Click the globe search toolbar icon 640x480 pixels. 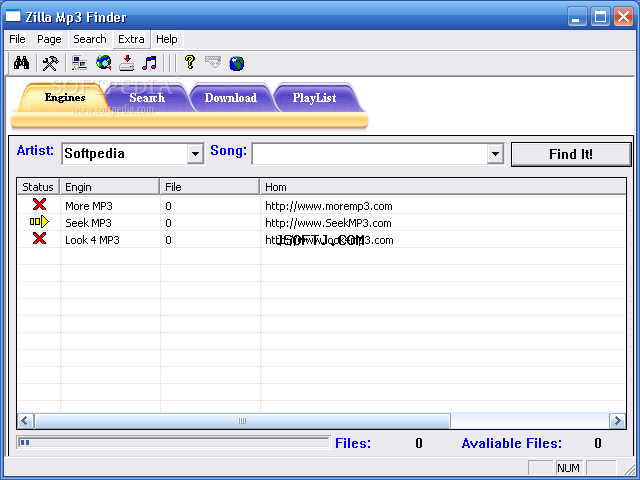[x=103, y=63]
